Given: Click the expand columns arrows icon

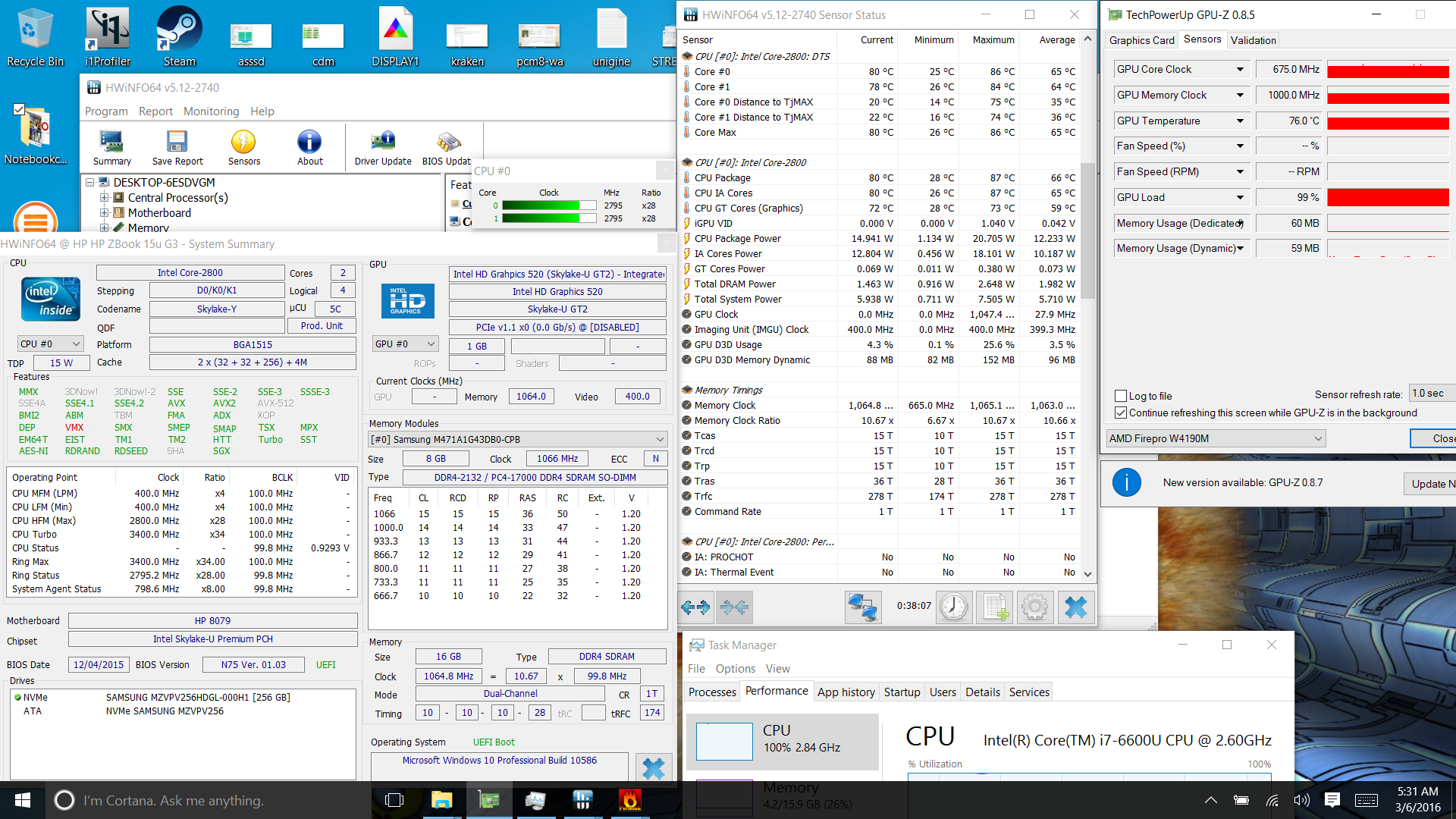Looking at the screenshot, I should [x=695, y=607].
